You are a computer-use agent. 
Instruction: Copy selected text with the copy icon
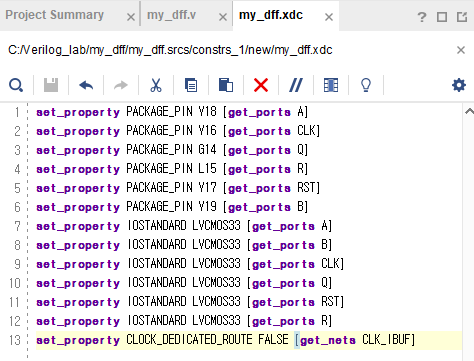[191, 85]
